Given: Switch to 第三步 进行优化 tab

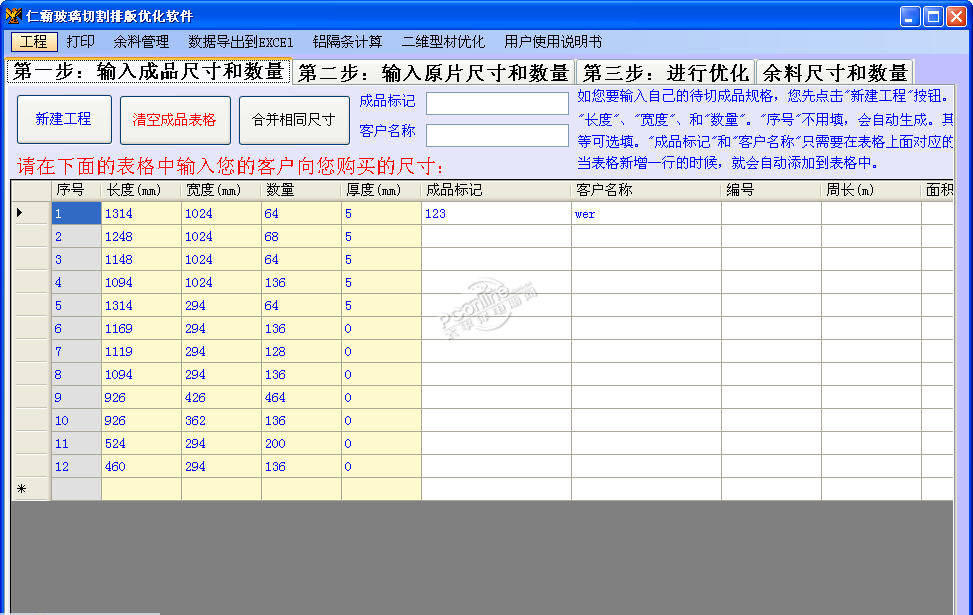Looking at the screenshot, I should tap(665, 73).
